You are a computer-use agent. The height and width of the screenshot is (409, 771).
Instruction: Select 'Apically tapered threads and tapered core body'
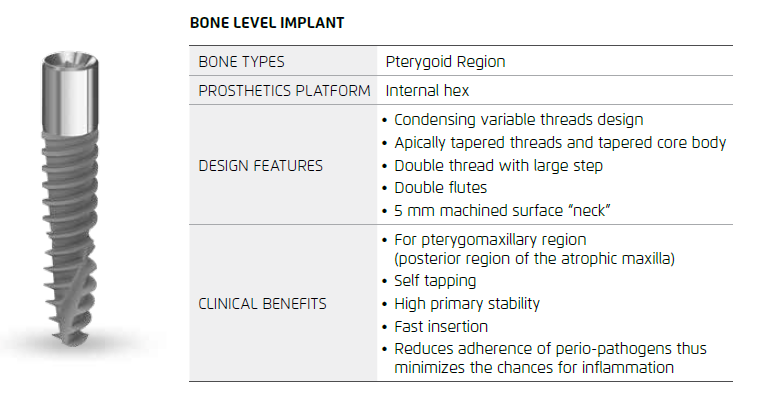pyautogui.click(x=560, y=143)
